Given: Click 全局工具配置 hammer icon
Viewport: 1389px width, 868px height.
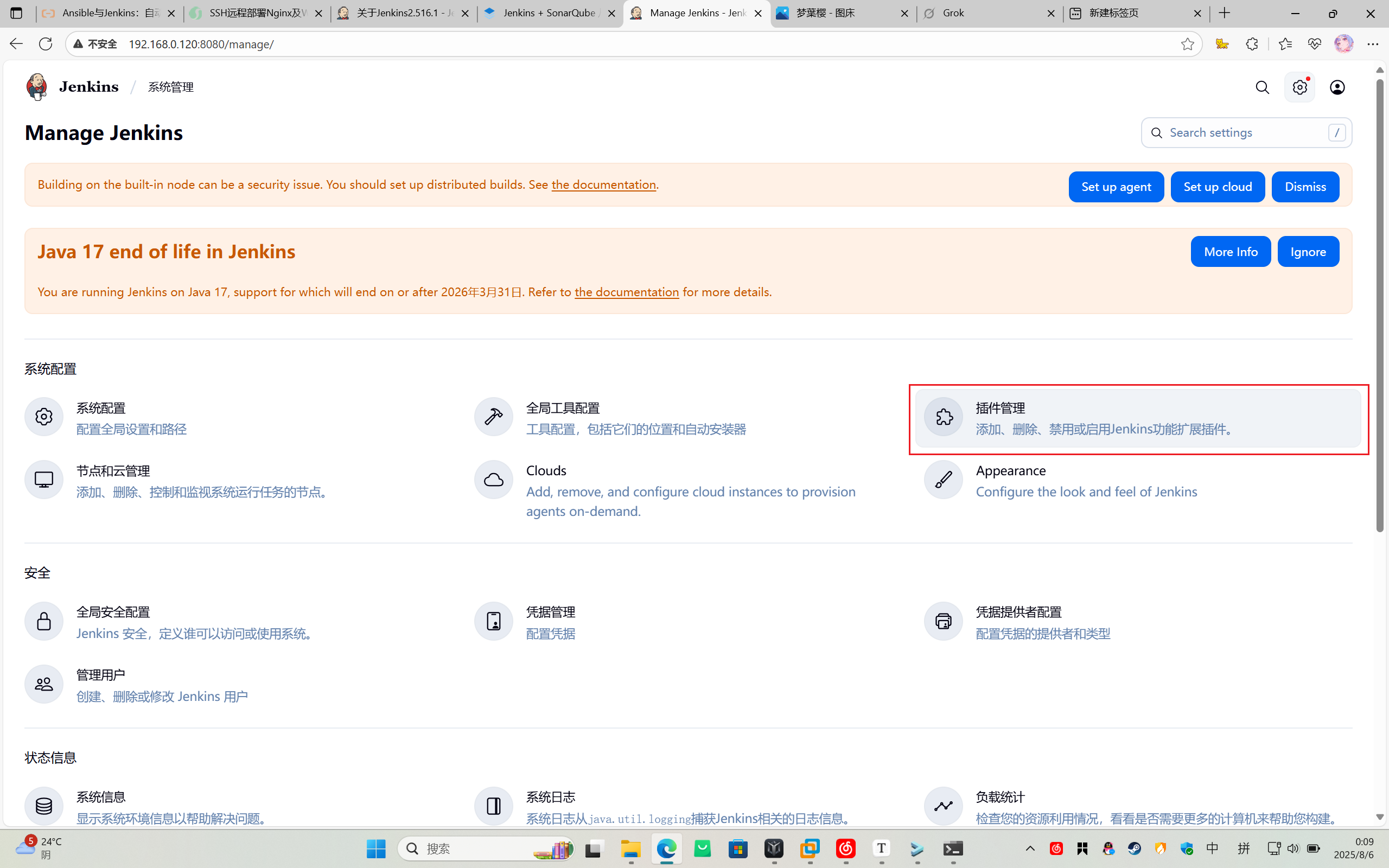Looking at the screenshot, I should coord(494,417).
